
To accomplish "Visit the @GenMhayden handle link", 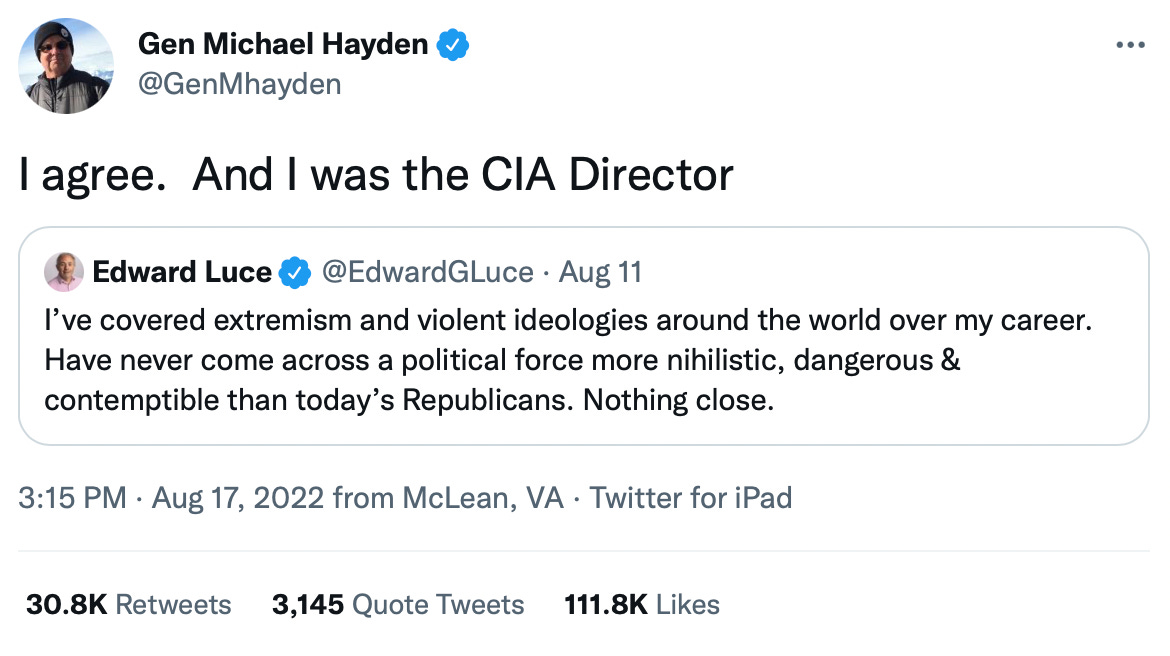I will pos(239,84).
